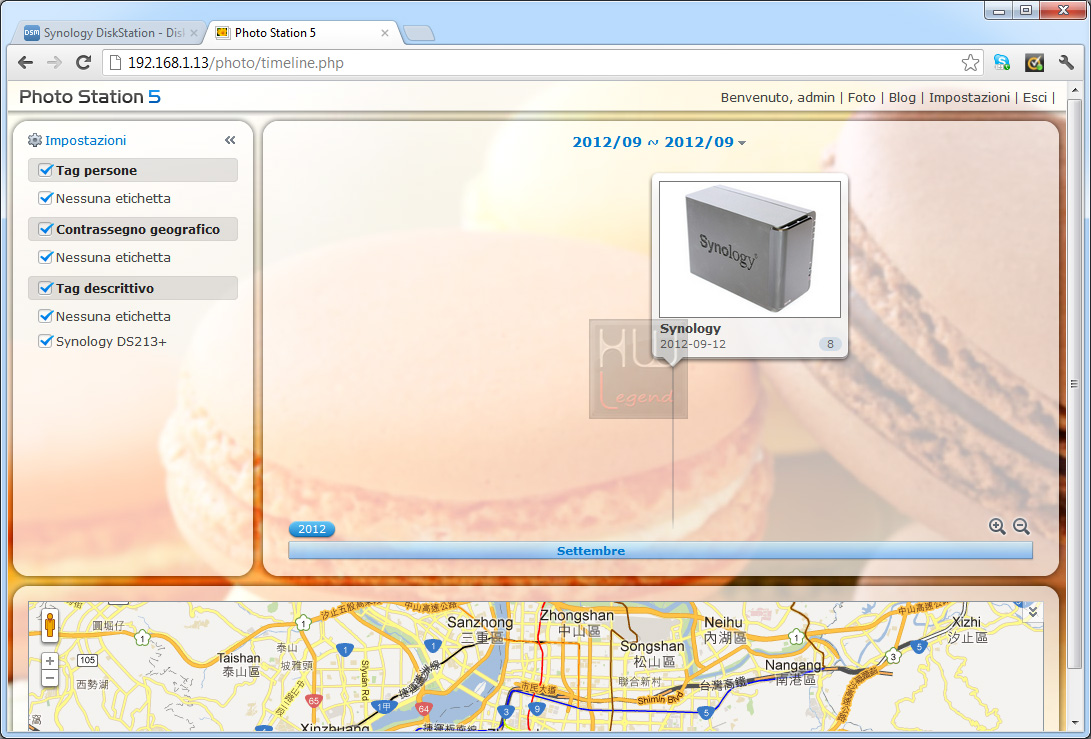This screenshot has height=739, width=1091.
Task: Zoom in on the map
Action: [49, 660]
